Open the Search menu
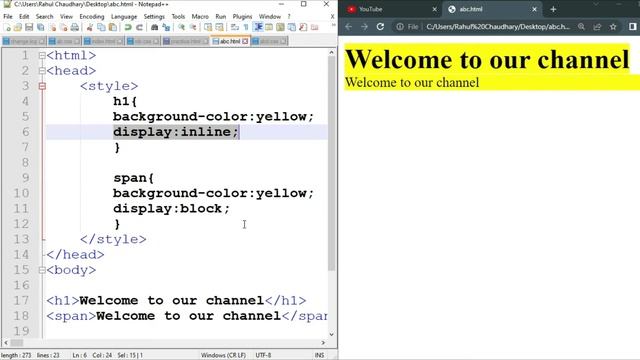640x360 pixels. pos(44,16)
